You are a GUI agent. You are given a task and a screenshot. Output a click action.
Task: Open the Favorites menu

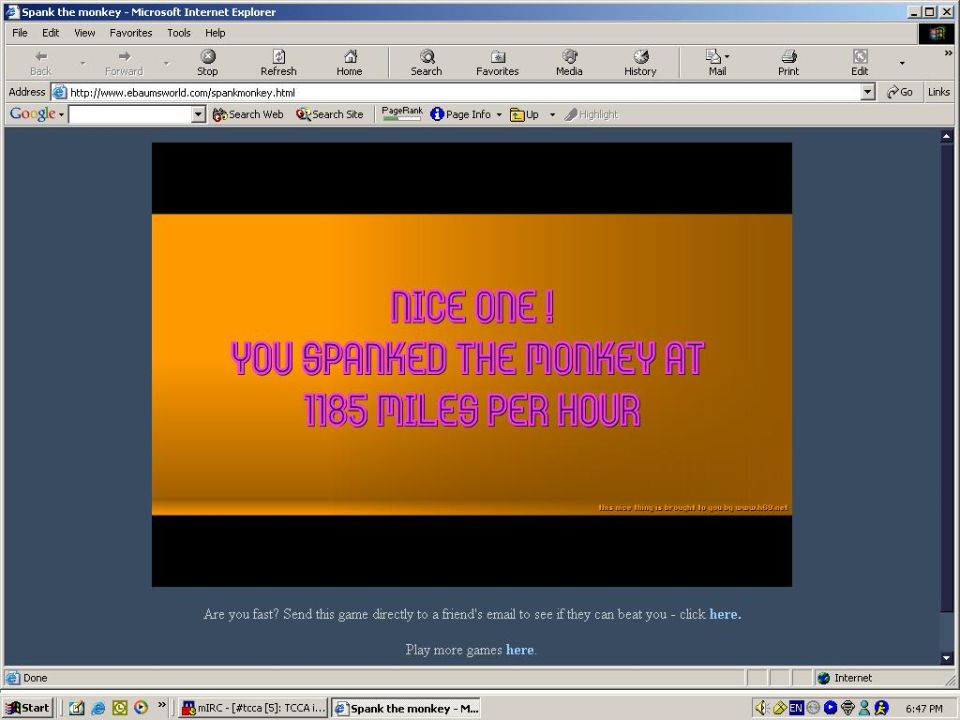(130, 33)
